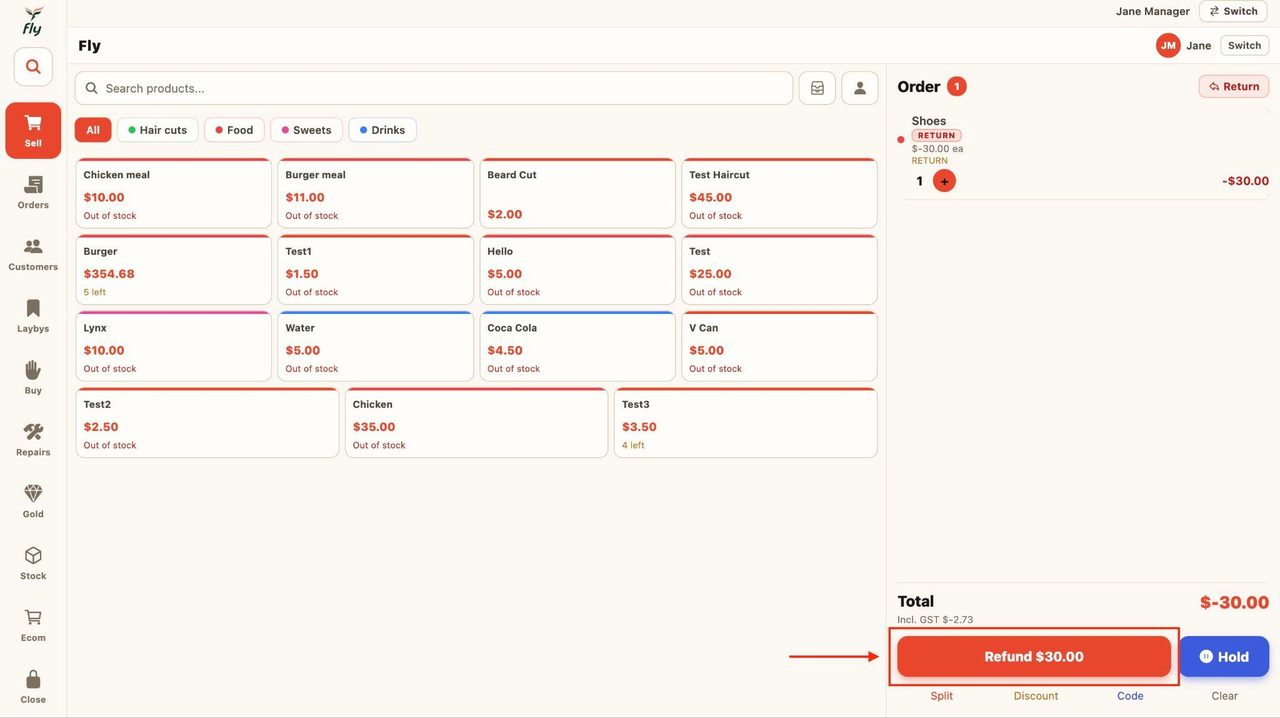Go to Orders in sidebar

33,192
